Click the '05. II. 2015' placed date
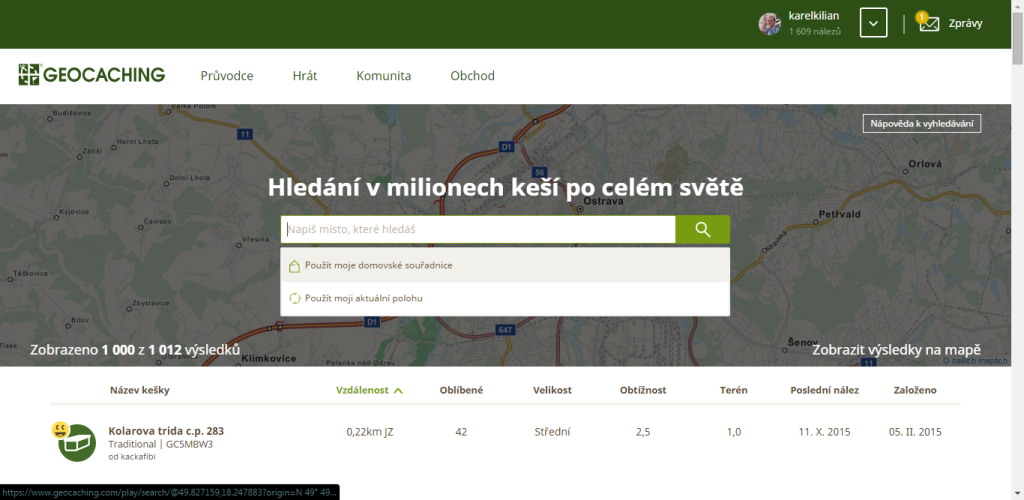This screenshot has height=500, width=1024. [x=915, y=431]
